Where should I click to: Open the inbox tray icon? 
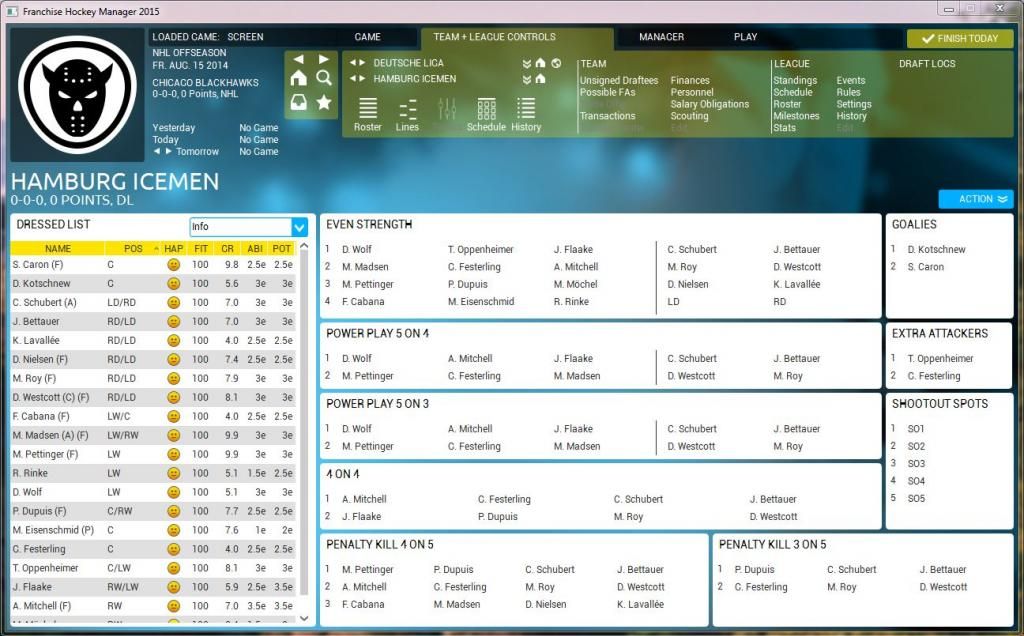click(298, 103)
